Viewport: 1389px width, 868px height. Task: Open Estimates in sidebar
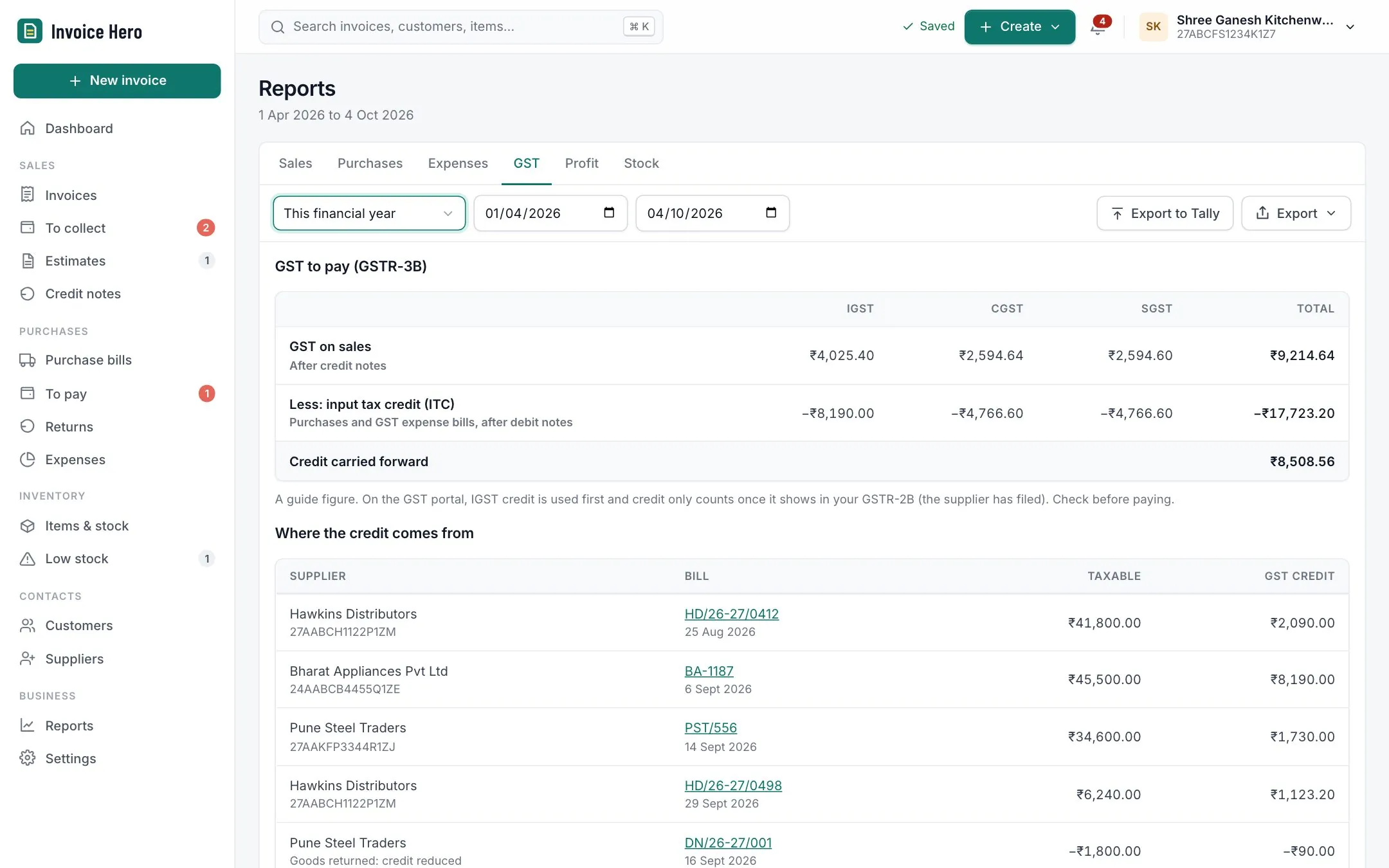point(117,260)
